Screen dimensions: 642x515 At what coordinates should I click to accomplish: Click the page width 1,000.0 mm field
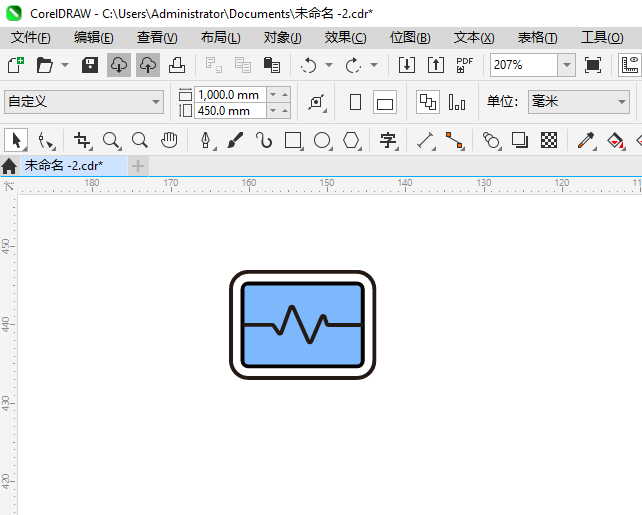click(230, 95)
